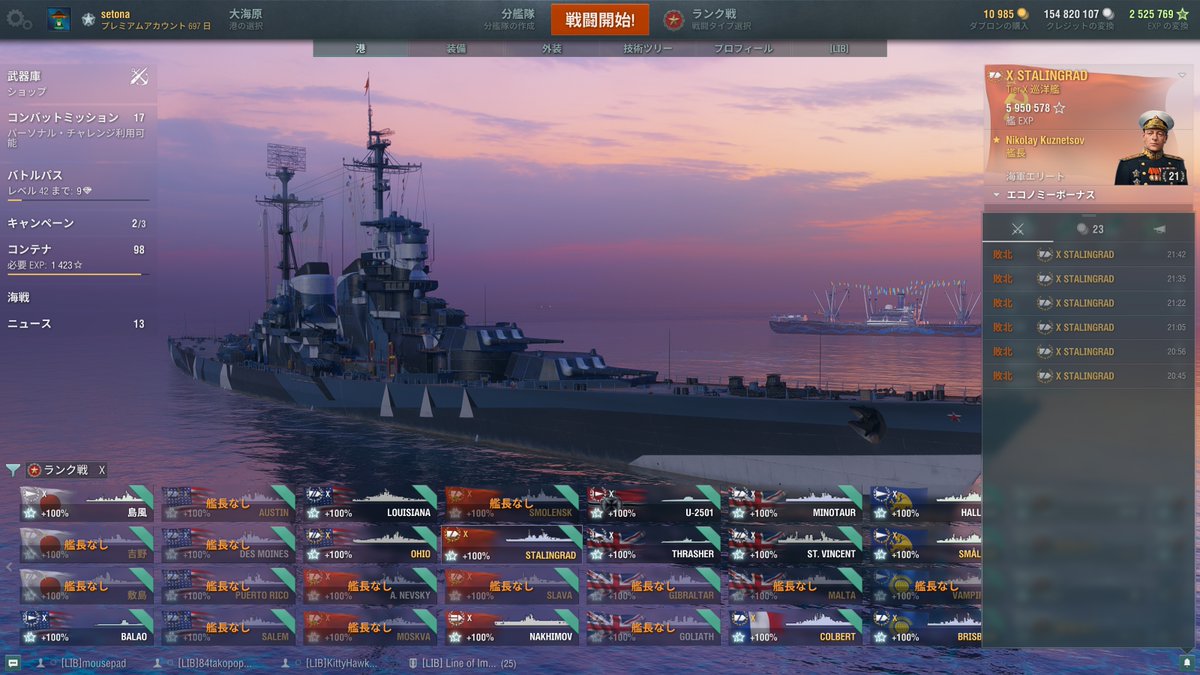Open the ship carousel filter funnel

click(x=13, y=470)
